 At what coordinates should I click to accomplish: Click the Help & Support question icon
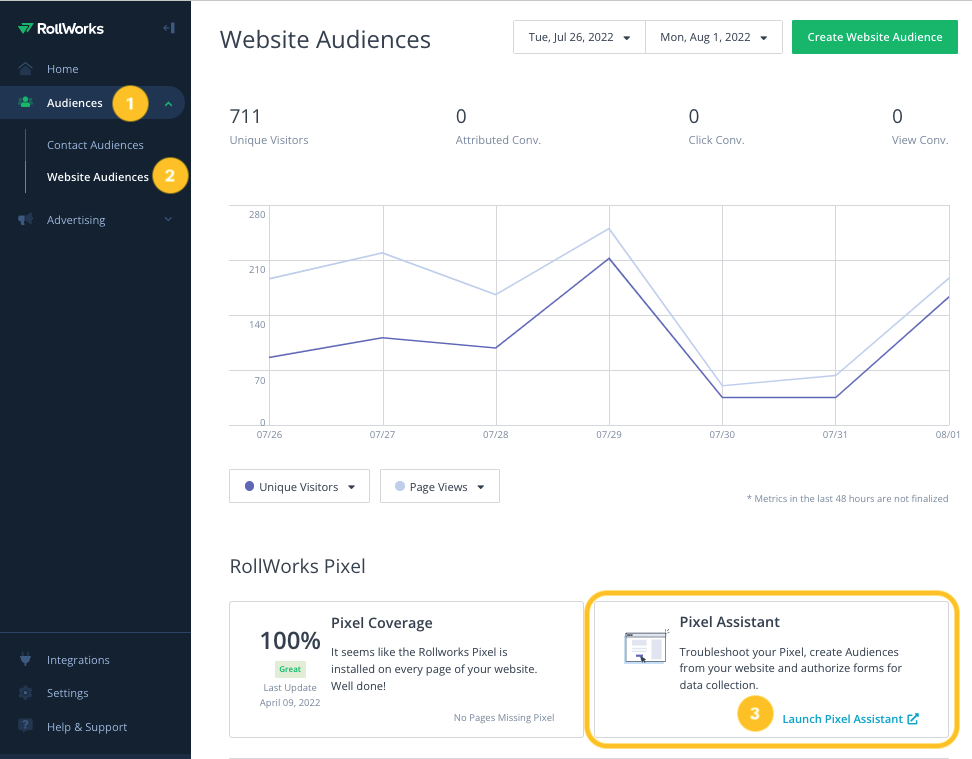[25, 725]
